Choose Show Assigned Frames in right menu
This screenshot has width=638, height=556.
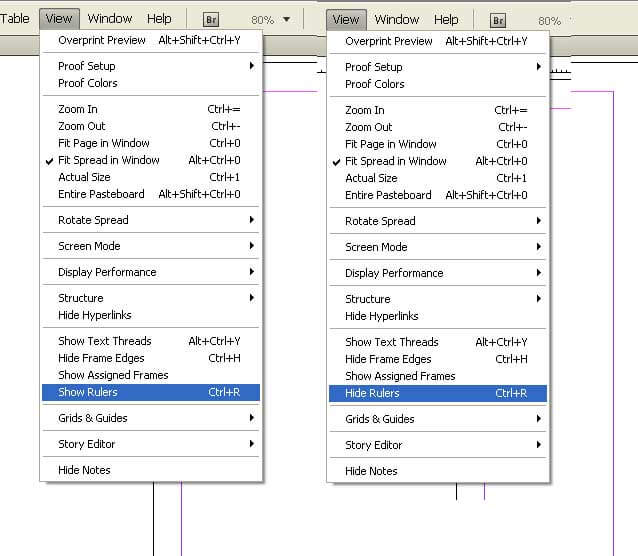438,376
